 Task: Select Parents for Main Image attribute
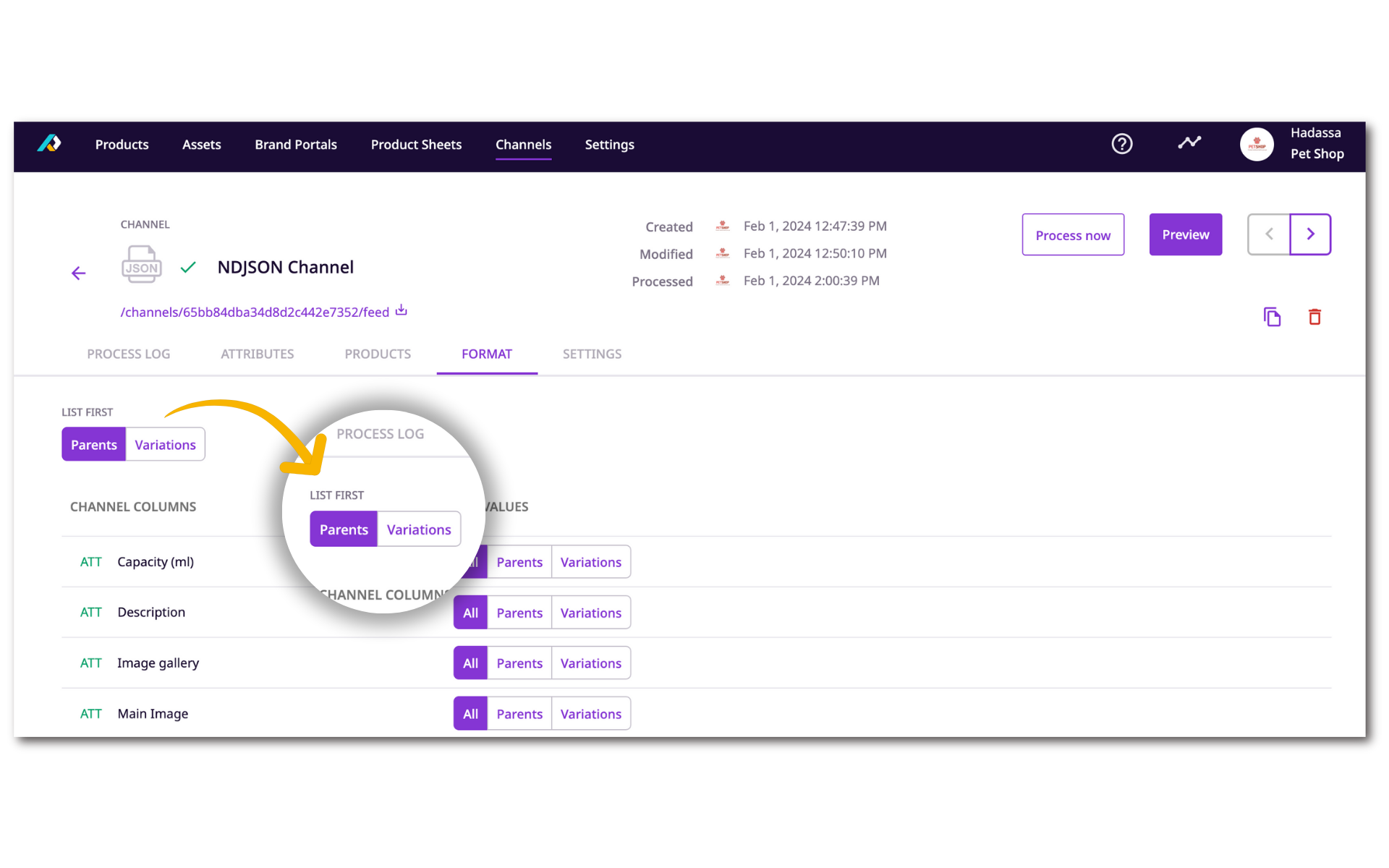pos(519,713)
